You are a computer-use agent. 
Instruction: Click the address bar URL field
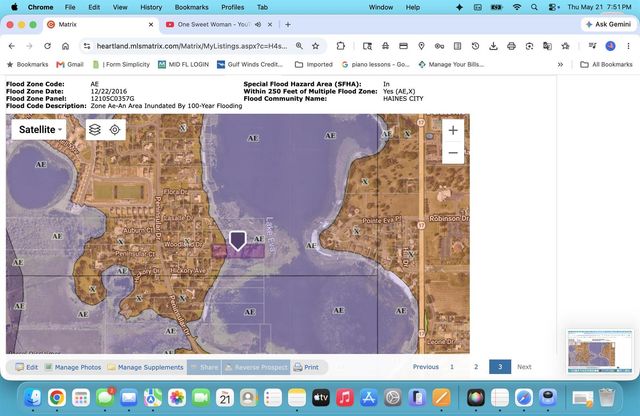(x=192, y=46)
